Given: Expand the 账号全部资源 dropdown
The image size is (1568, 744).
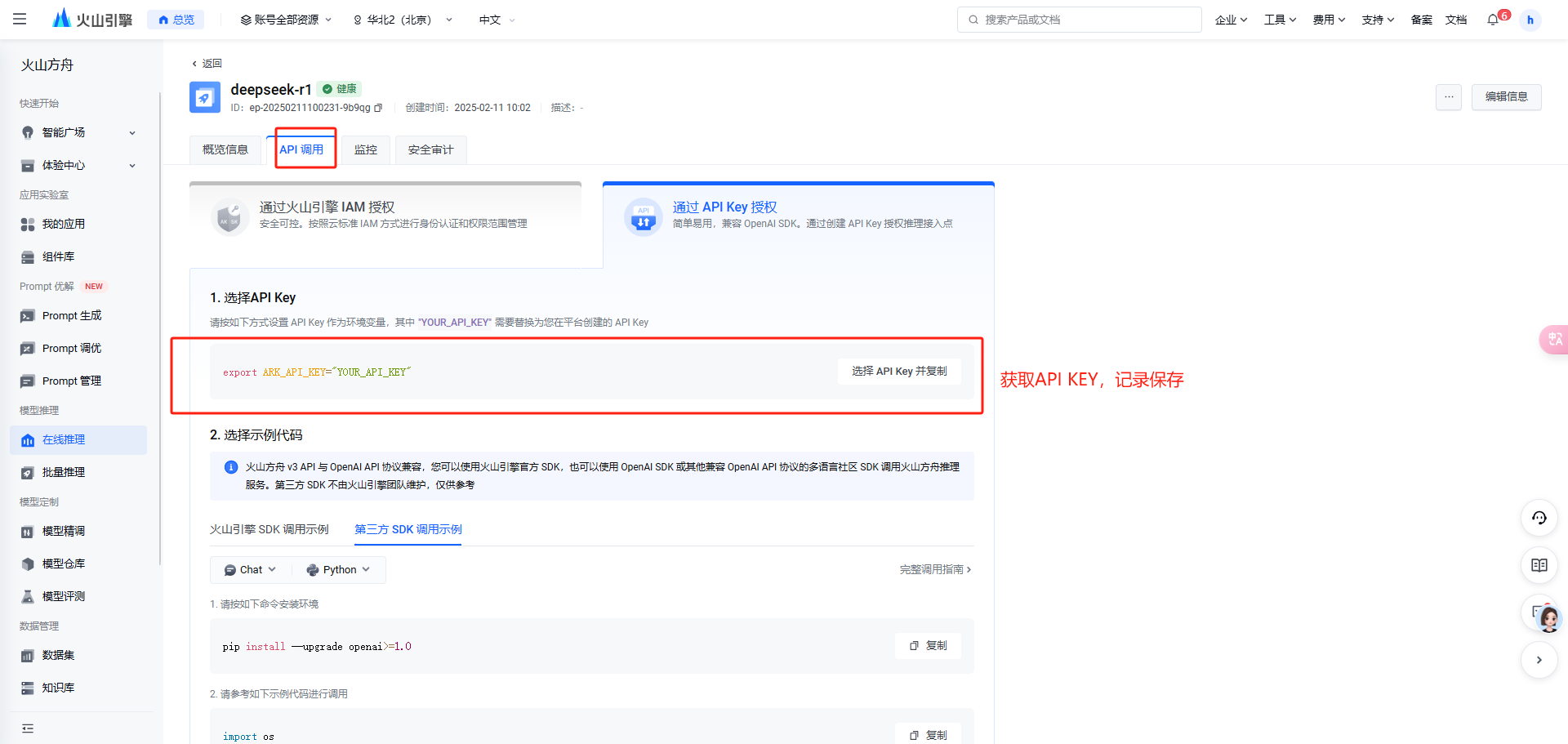Looking at the screenshot, I should (x=286, y=20).
